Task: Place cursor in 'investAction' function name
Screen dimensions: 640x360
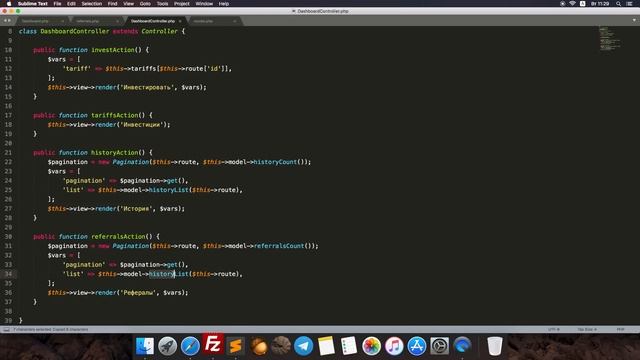Action: tap(113, 50)
